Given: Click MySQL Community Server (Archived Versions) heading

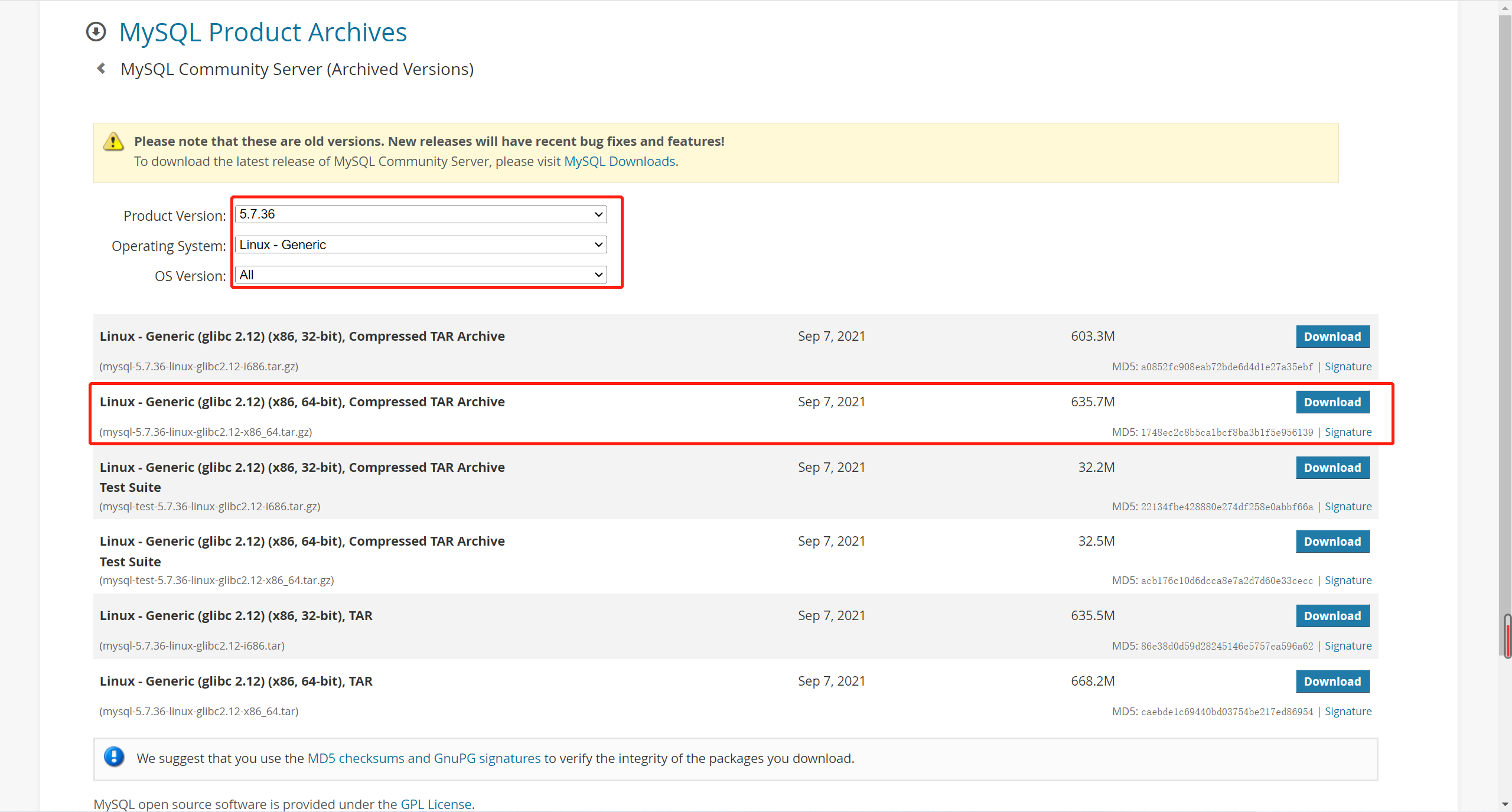Looking at the screenshot, I should pyautogui.click(x=297, y=69).
